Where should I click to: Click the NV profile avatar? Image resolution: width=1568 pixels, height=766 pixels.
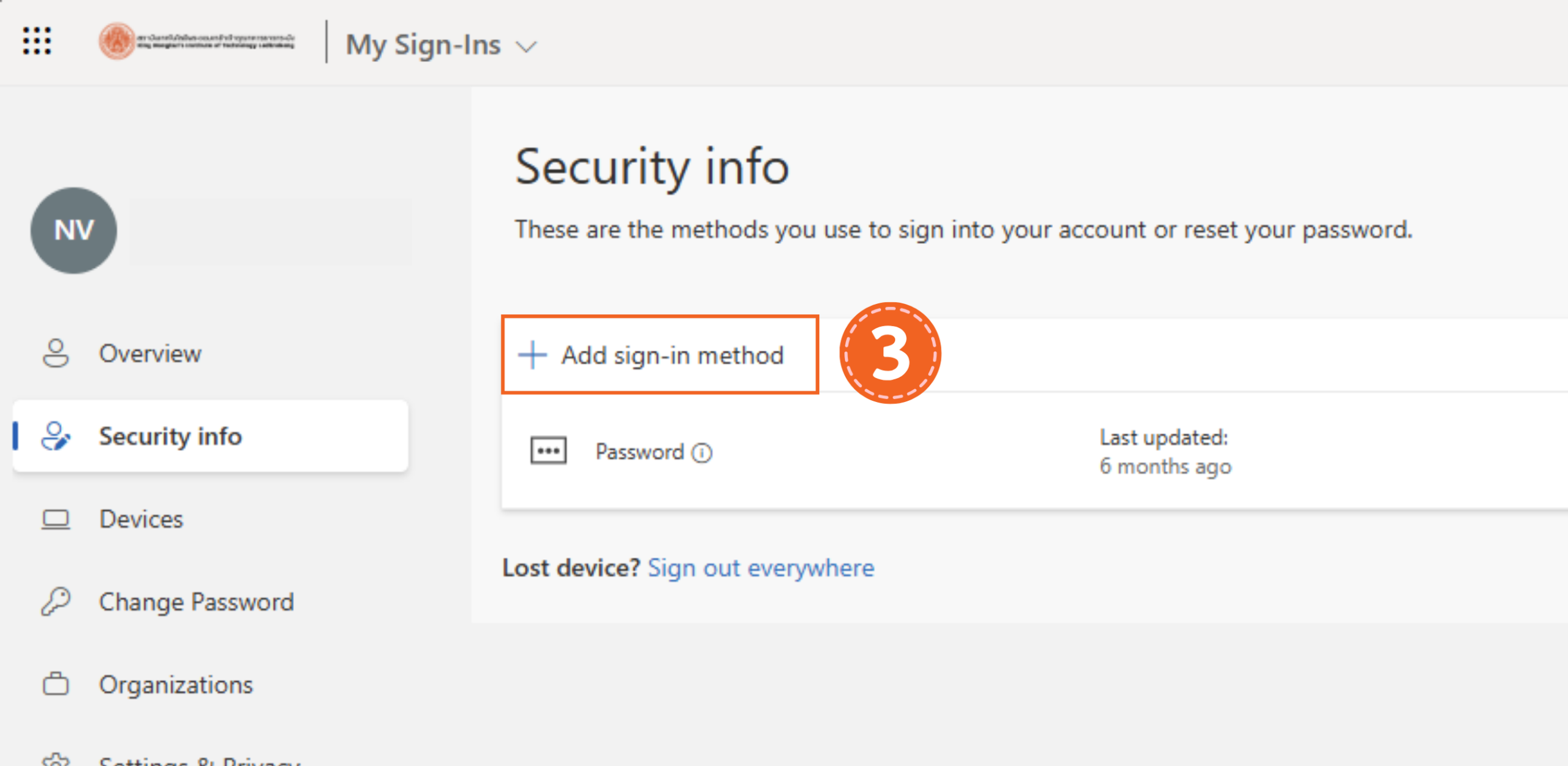click(73, 230)
